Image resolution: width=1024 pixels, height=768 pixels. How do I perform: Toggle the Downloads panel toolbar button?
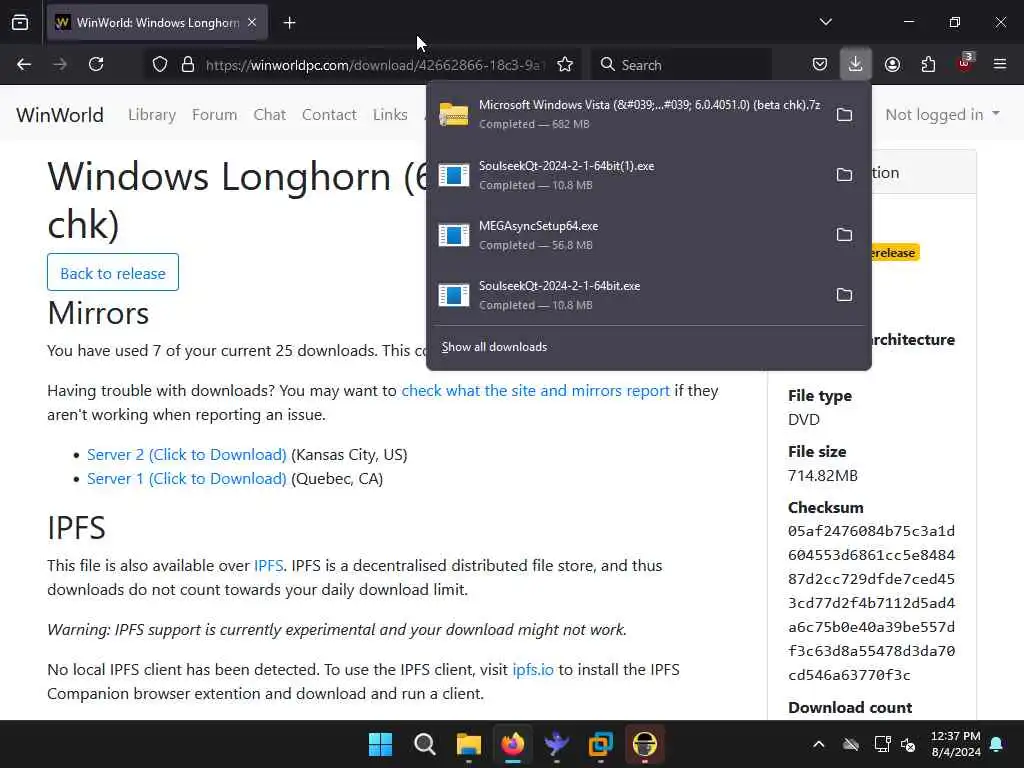[856, 64]
